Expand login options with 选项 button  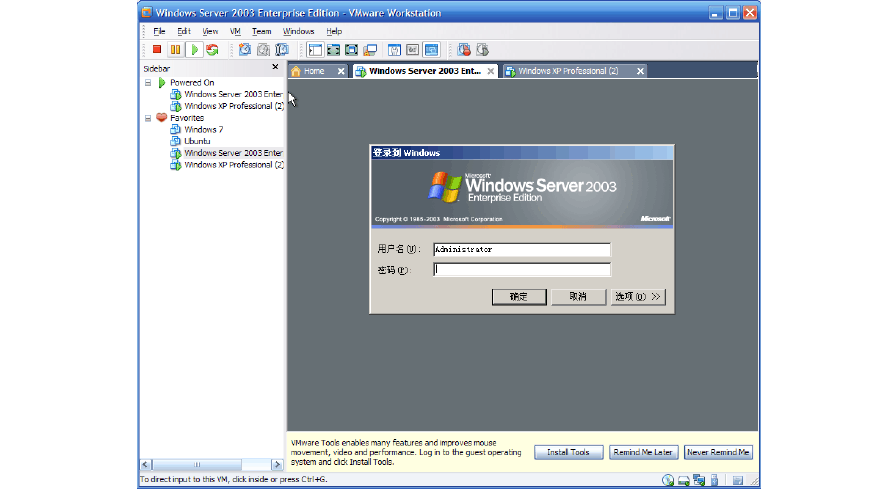[638, 297]
